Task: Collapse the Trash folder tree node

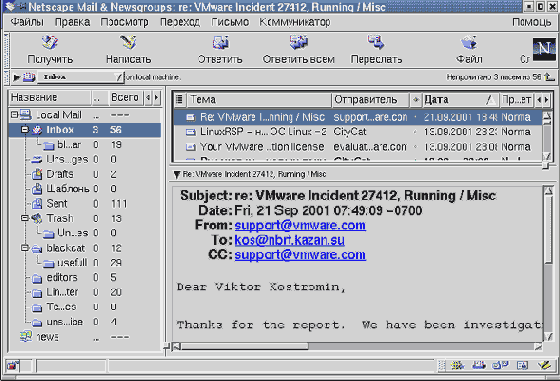Action: pyautogui.click(x=24, y=218)
